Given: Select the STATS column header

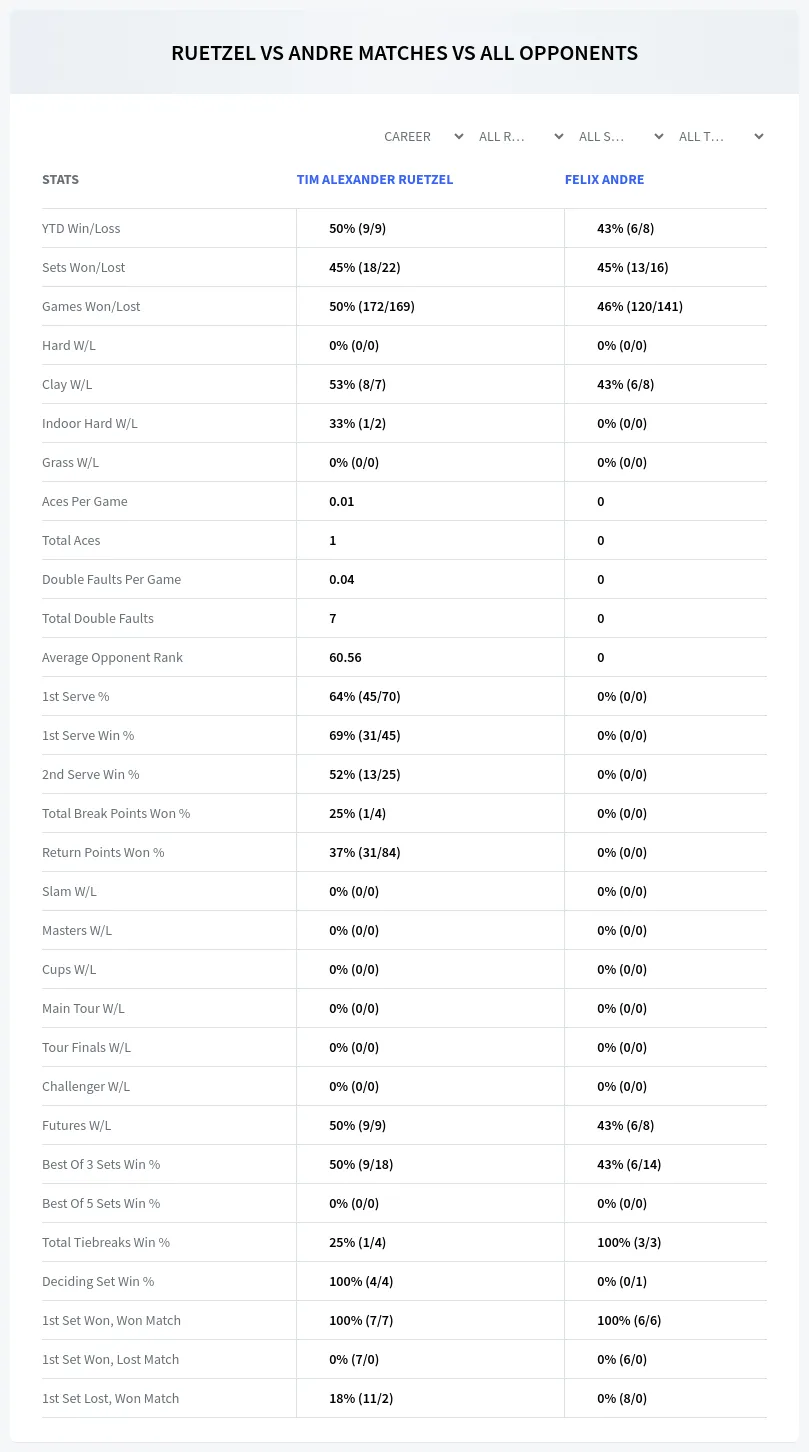Looking at the screenshot, I should (60, 180).
